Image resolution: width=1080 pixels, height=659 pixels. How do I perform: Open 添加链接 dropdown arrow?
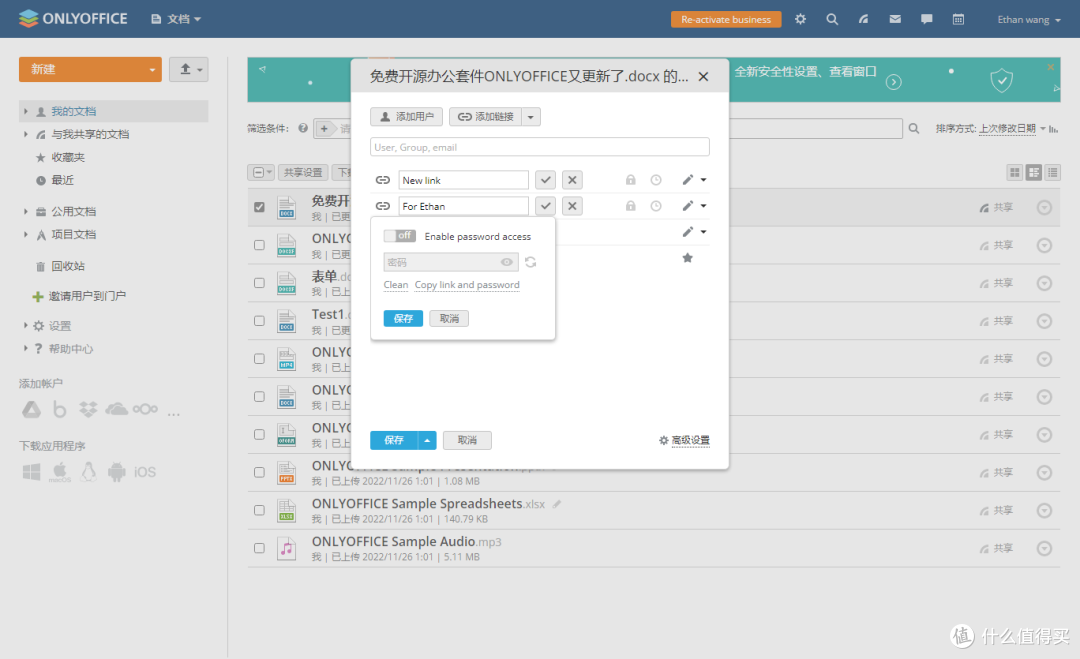point(530,117)
